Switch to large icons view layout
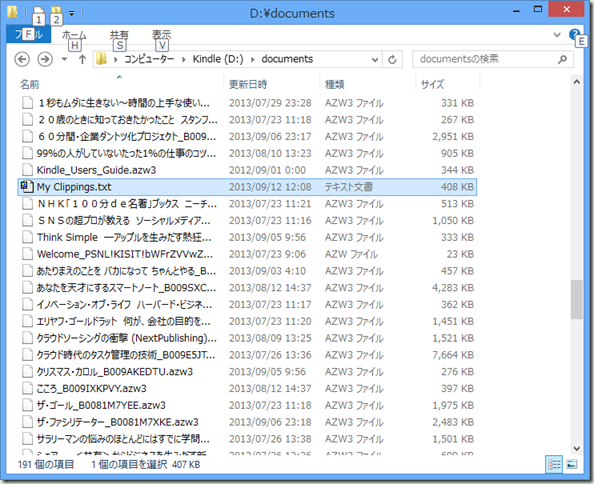 point(572,464)
